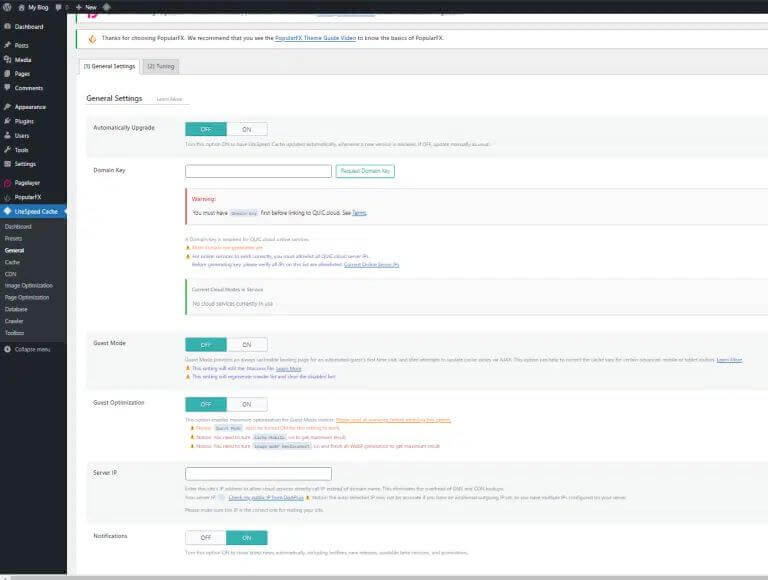768x580 pixels.
Task: Click the Pagelayer icon in sidebar
Action: [x=8, y=183]
